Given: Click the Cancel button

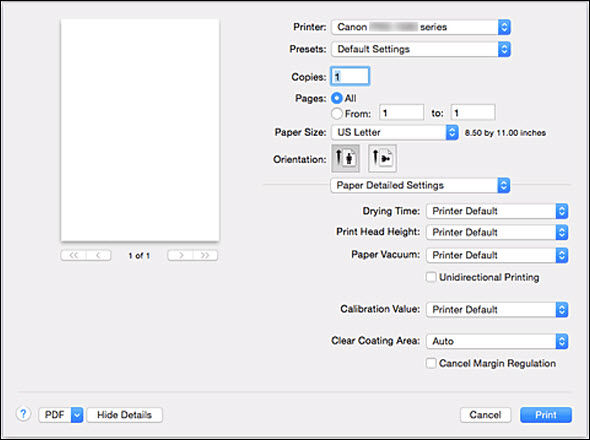Looking at the screenshot, I should [x=485, y=415].
